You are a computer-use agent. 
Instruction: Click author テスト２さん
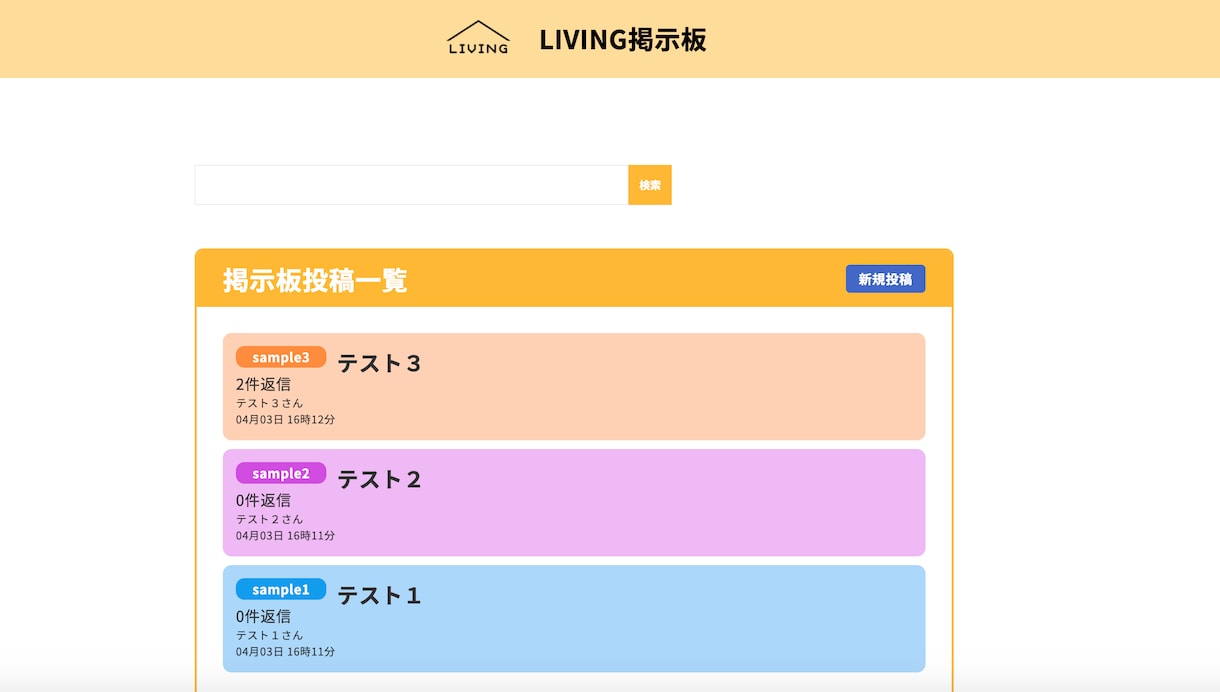coord(269,519)
